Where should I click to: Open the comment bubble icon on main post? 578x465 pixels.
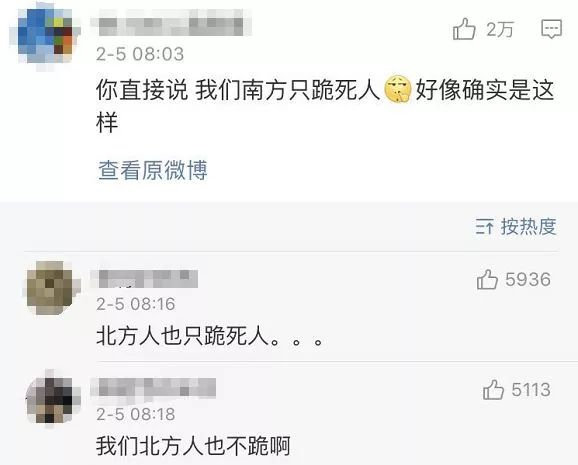(551, 29)
